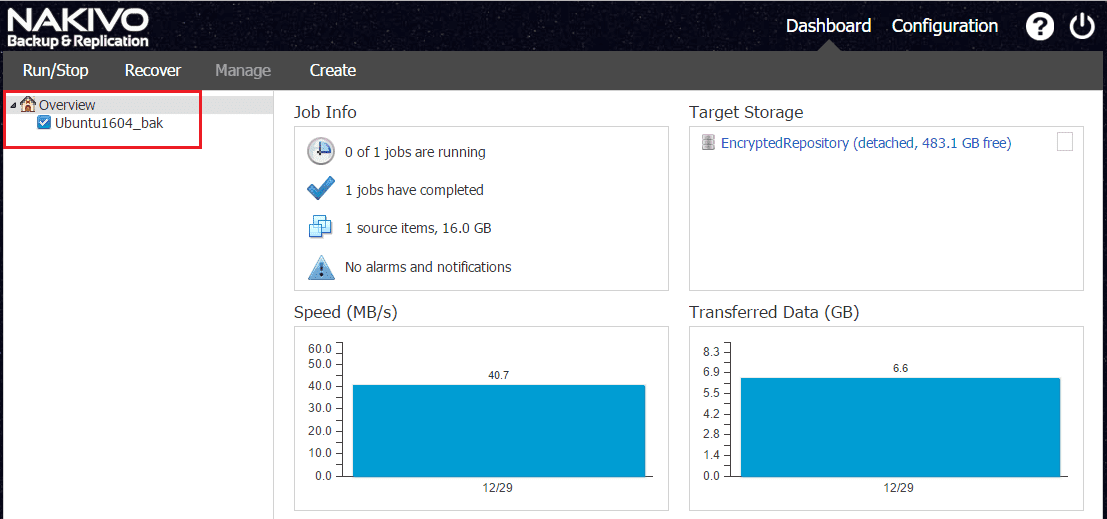
Task: Open the Recover dropdown menu
Action: (153, 70)
